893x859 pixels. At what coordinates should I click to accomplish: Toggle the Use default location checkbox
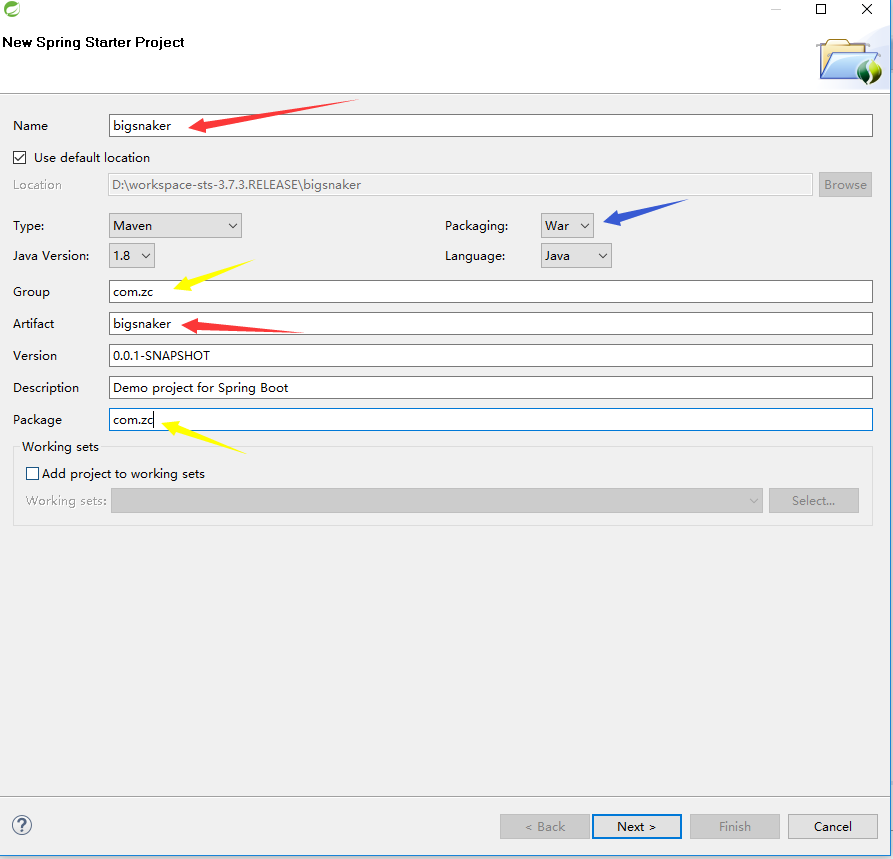(19, 157)
